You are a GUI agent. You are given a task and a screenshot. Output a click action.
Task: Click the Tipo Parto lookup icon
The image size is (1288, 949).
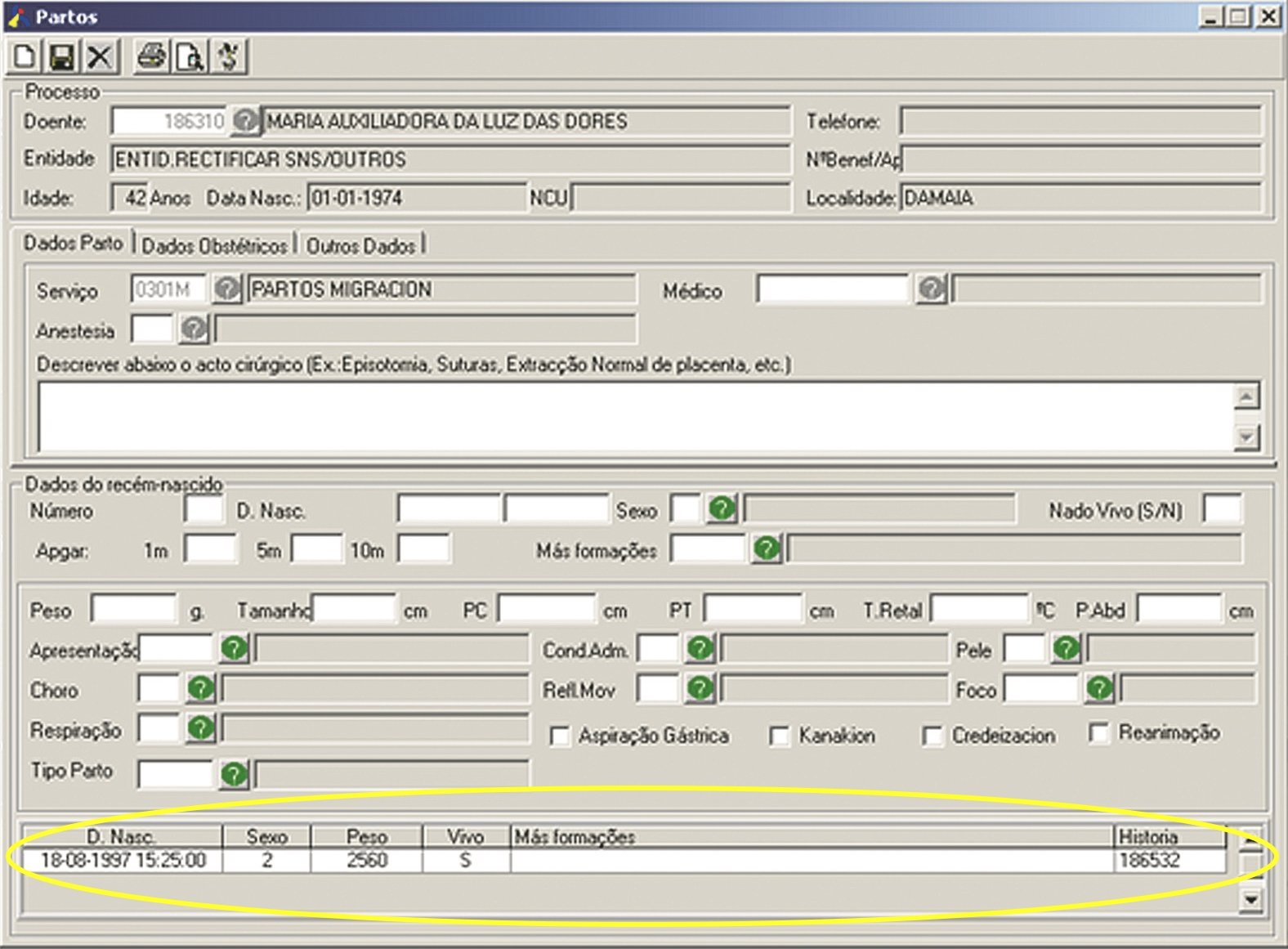point(235,773)
